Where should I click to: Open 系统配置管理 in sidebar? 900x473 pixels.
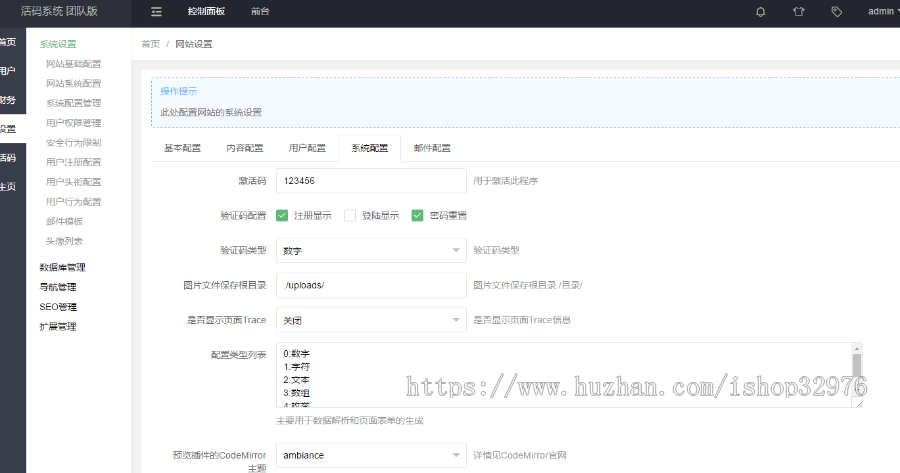73,103
